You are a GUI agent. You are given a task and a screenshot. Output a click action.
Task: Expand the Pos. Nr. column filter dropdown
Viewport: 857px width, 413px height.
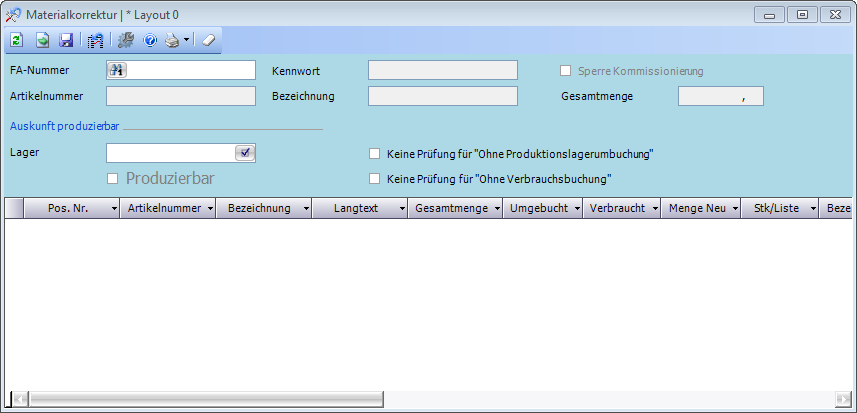(114, 208)
